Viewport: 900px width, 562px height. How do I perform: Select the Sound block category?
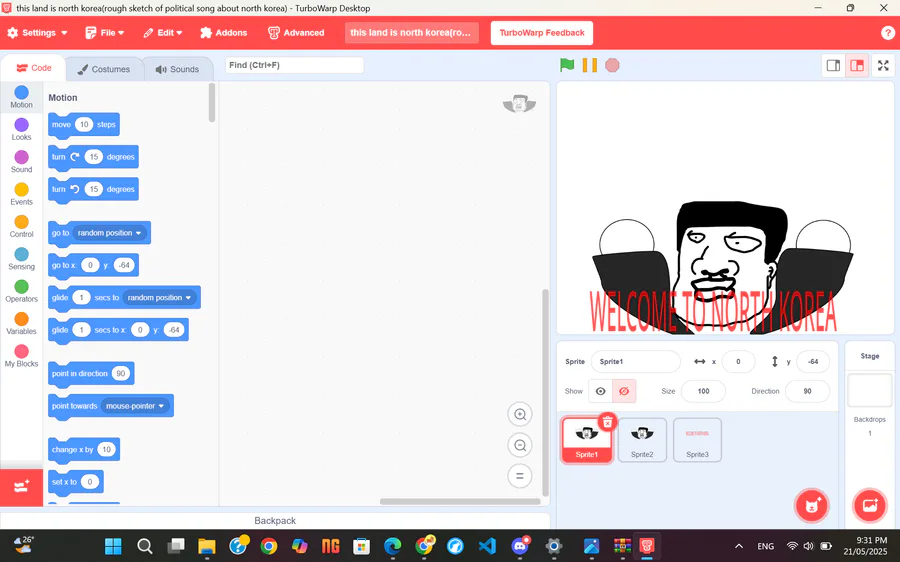pos(21,161)
